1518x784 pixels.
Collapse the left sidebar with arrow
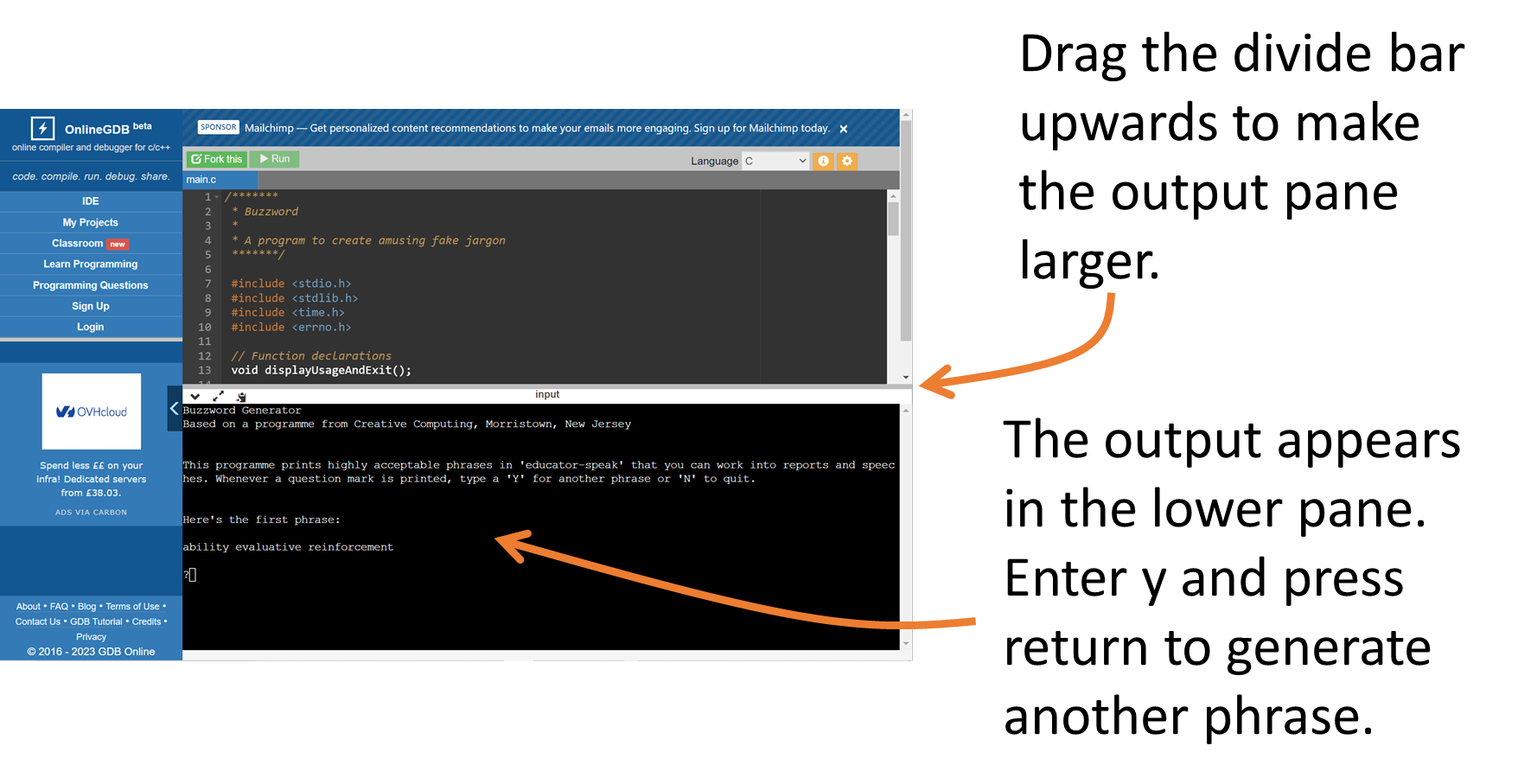tap(174, 409)
